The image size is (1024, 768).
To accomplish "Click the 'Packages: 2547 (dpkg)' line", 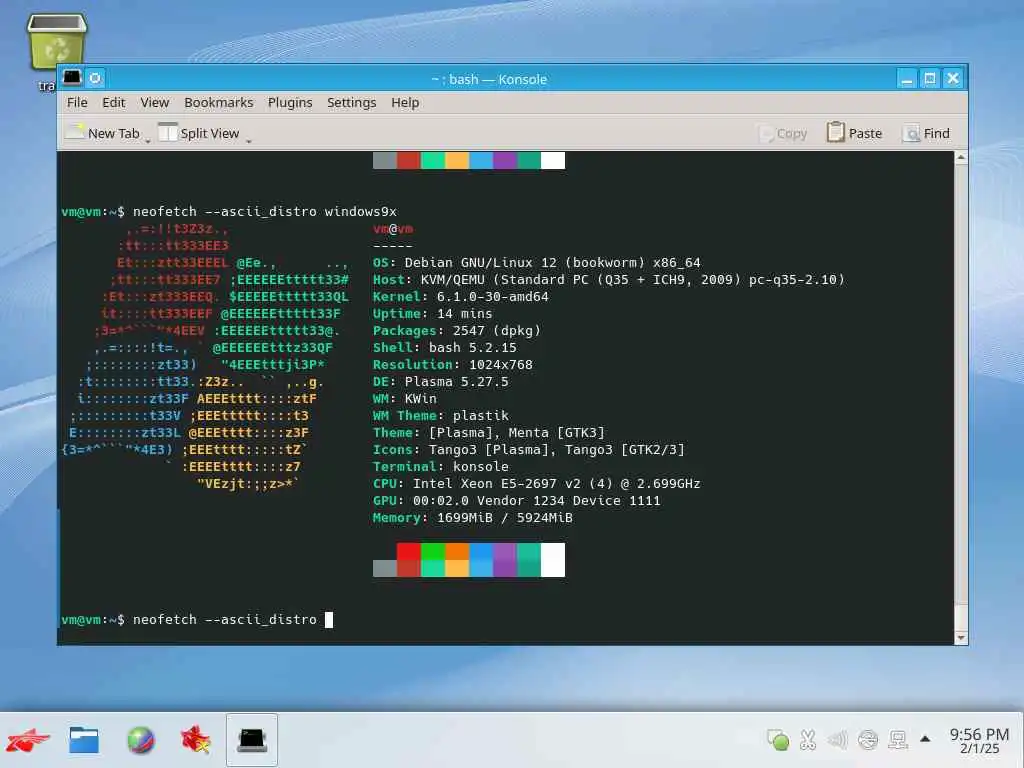I will pyautogui.click(x=456, y=330).
